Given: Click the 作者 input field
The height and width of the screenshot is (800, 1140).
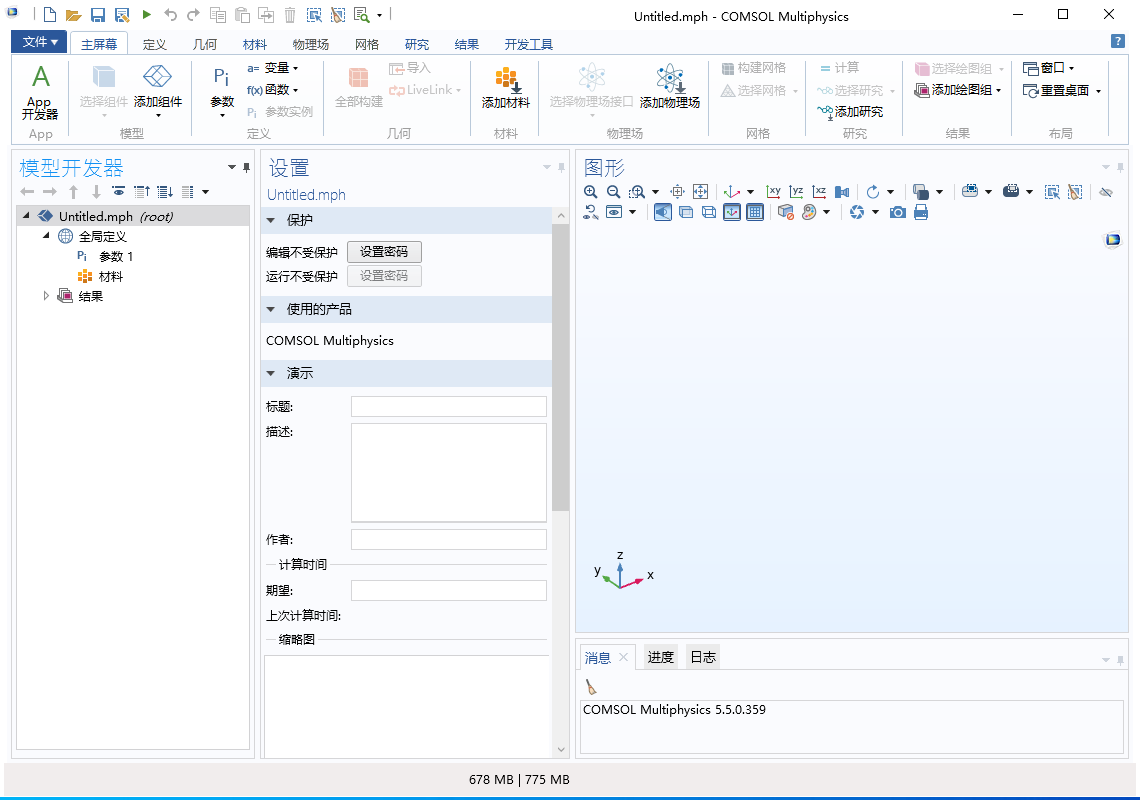Looking at the screenshot, I should tap(449, 540).
